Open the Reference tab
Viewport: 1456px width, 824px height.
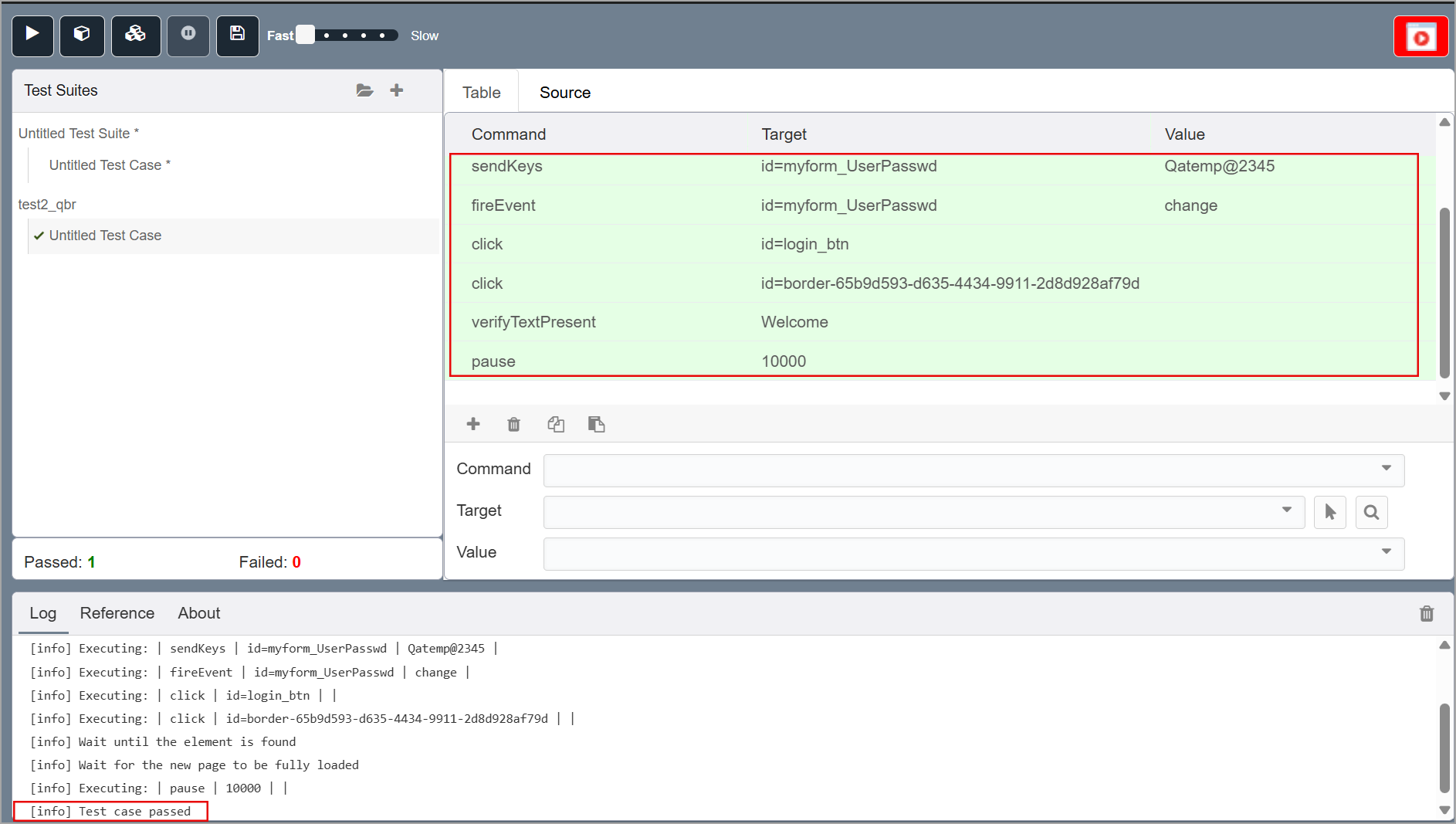pos(117,613)
